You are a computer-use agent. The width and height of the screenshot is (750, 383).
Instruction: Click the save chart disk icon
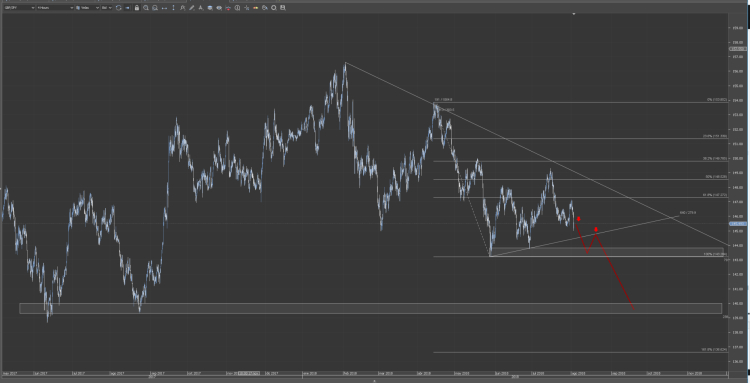283,8
